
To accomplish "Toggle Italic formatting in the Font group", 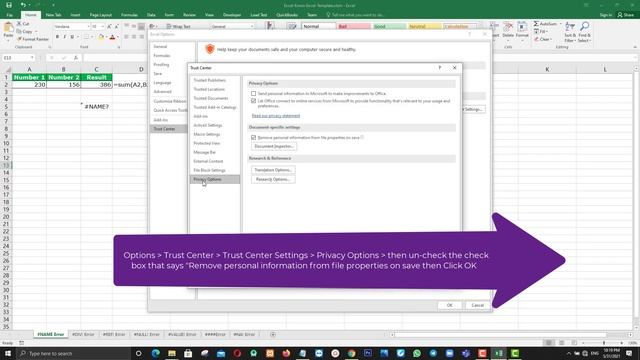I will click(64, 37).
